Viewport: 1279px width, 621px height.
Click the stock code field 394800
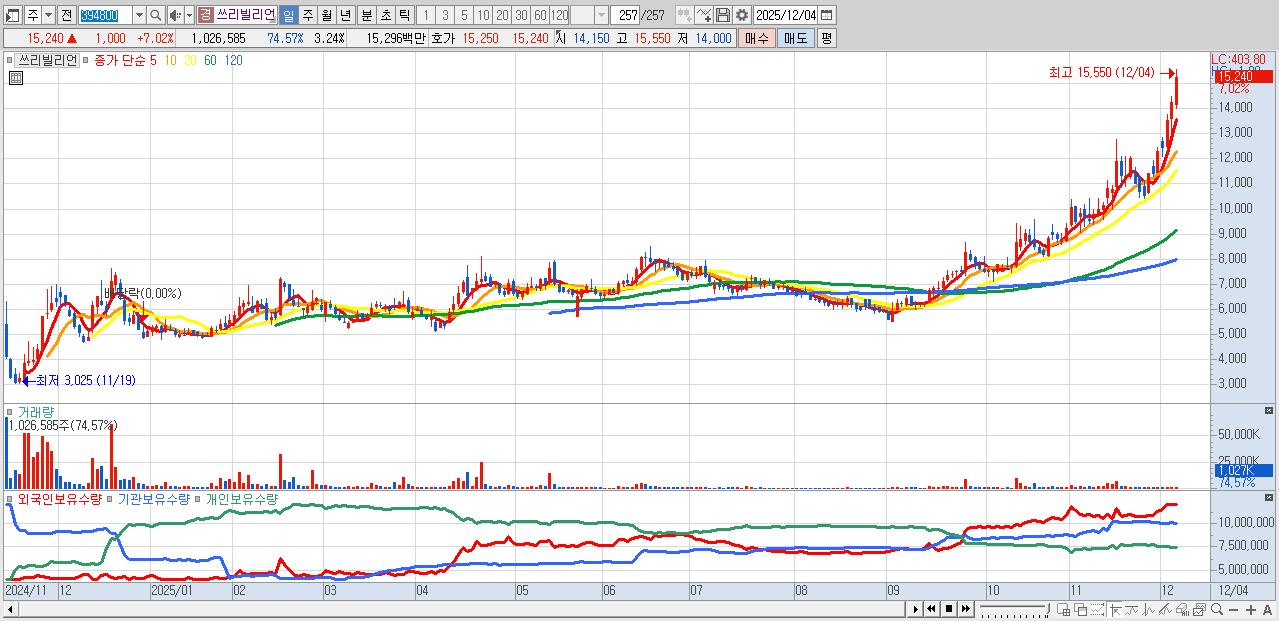click(x=104, y=15)
